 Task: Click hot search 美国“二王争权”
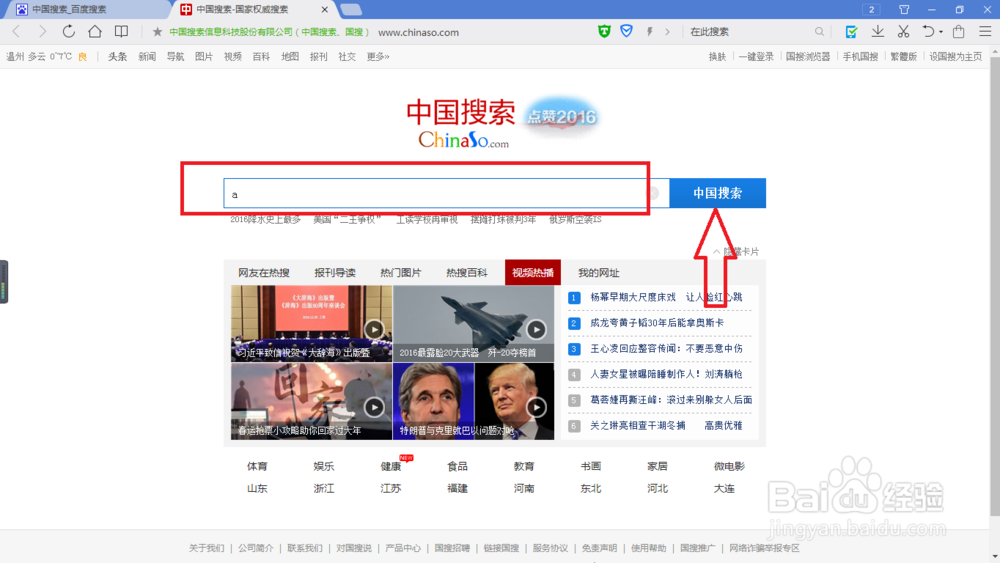point(347,219)
